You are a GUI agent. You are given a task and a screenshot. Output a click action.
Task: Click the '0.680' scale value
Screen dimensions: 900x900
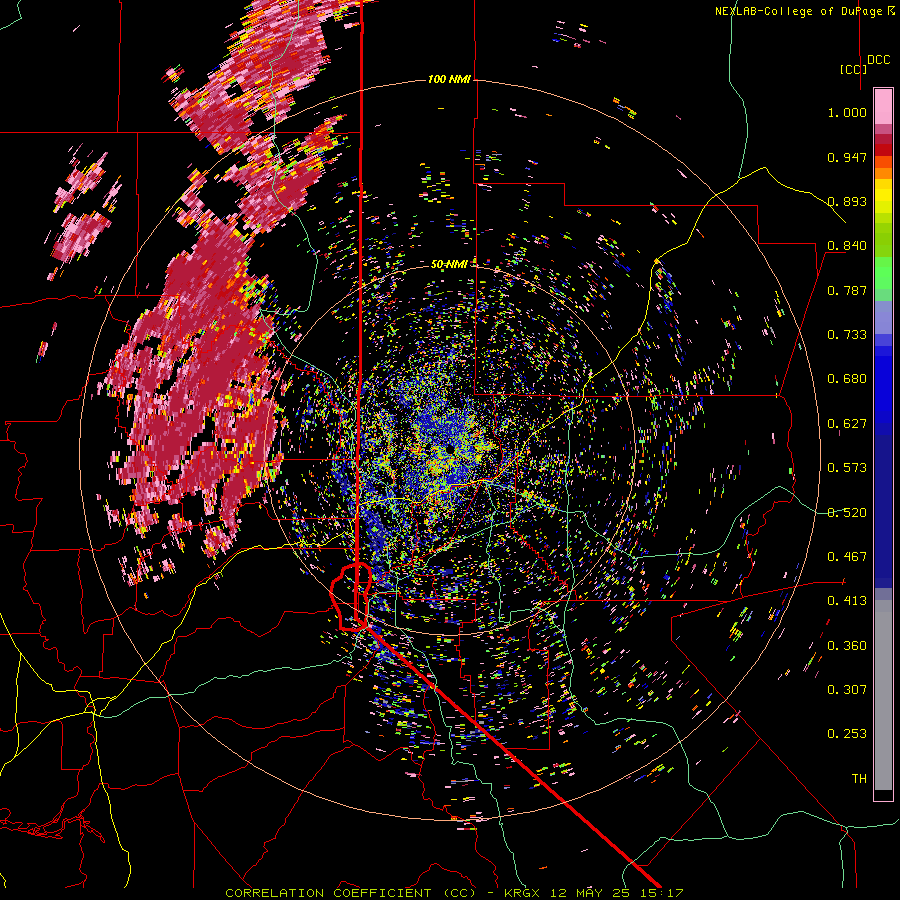coord(847,379)
